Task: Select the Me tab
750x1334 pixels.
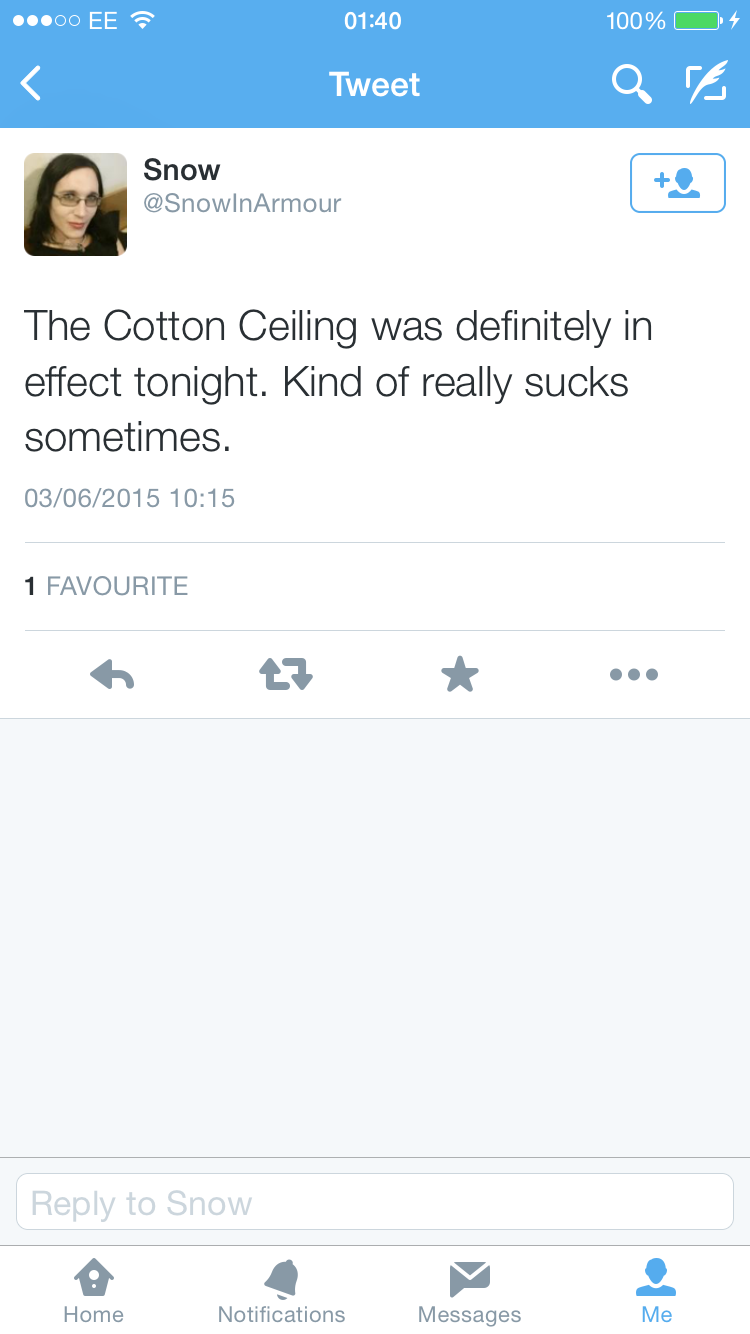Action: 657,1291
